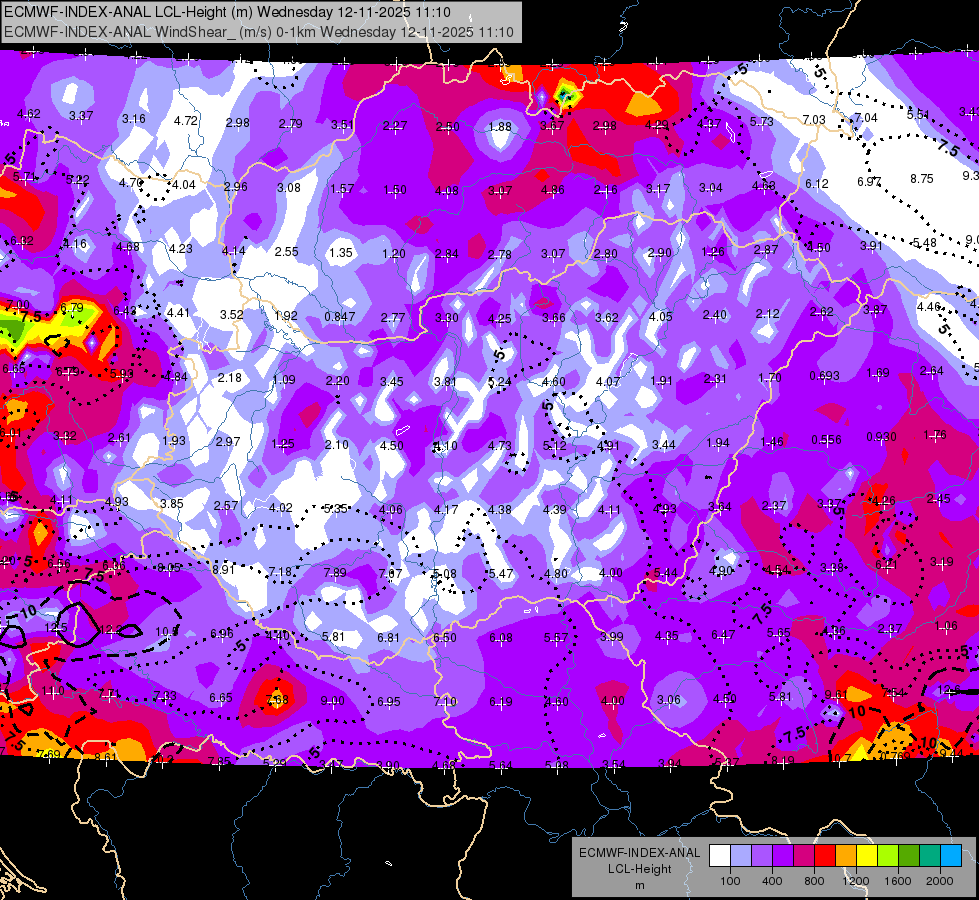This screenshot has width=979, height=900.
Task: Click the legend unit 'm'
Action: 639,885
